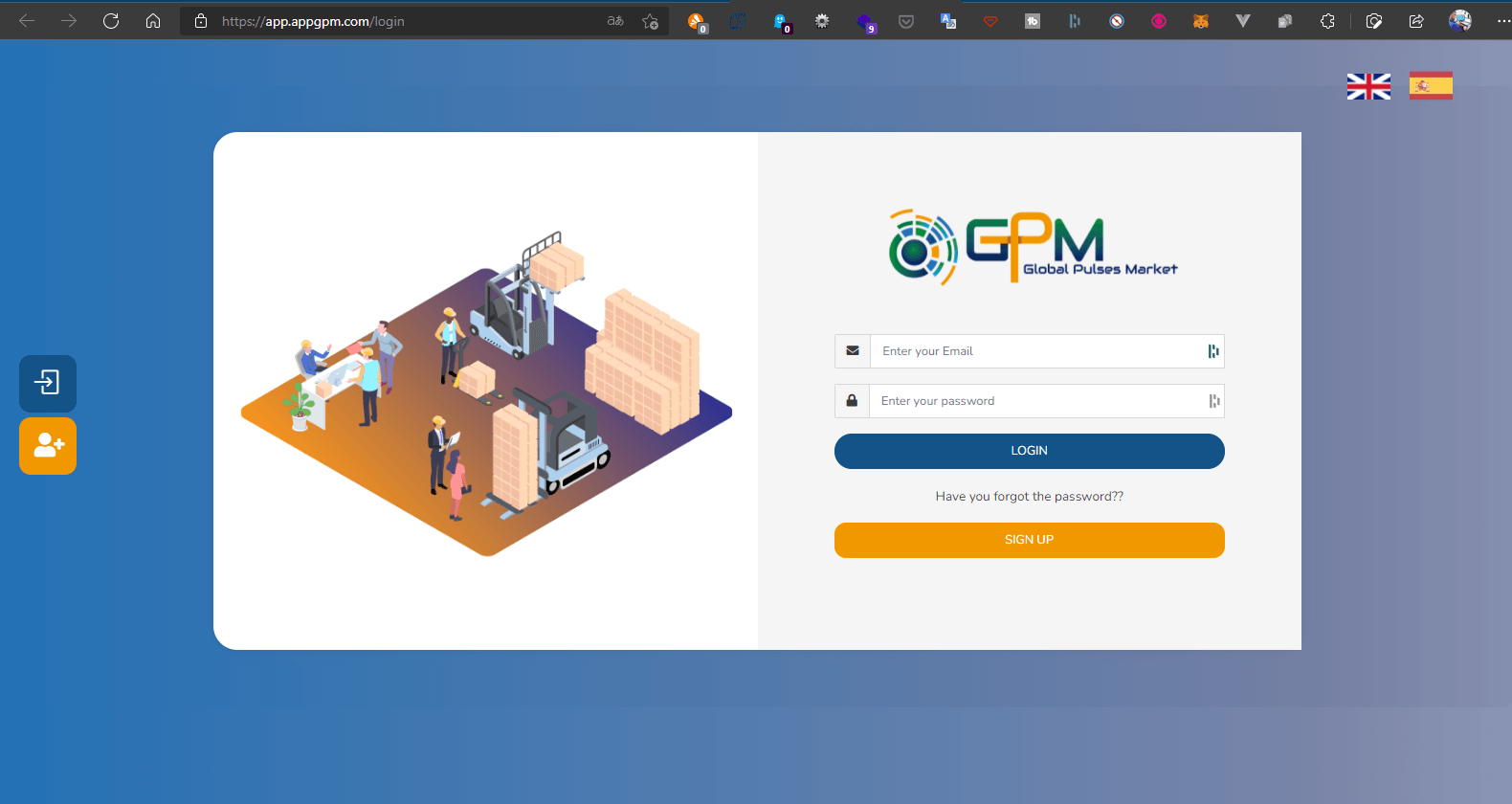Open the browser screenshot capture tool
This screenshot has height=804, width=1512.
click(x=1374, y=21)
